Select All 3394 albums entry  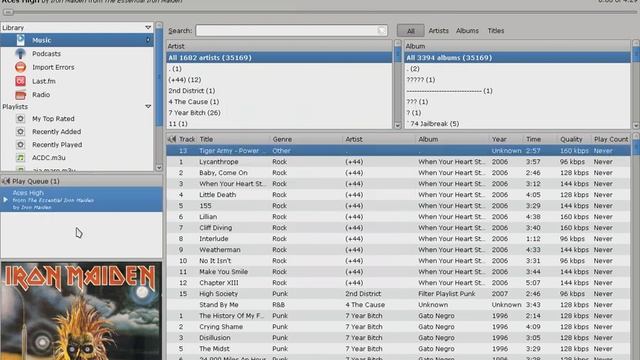click(x=517, y=58)
